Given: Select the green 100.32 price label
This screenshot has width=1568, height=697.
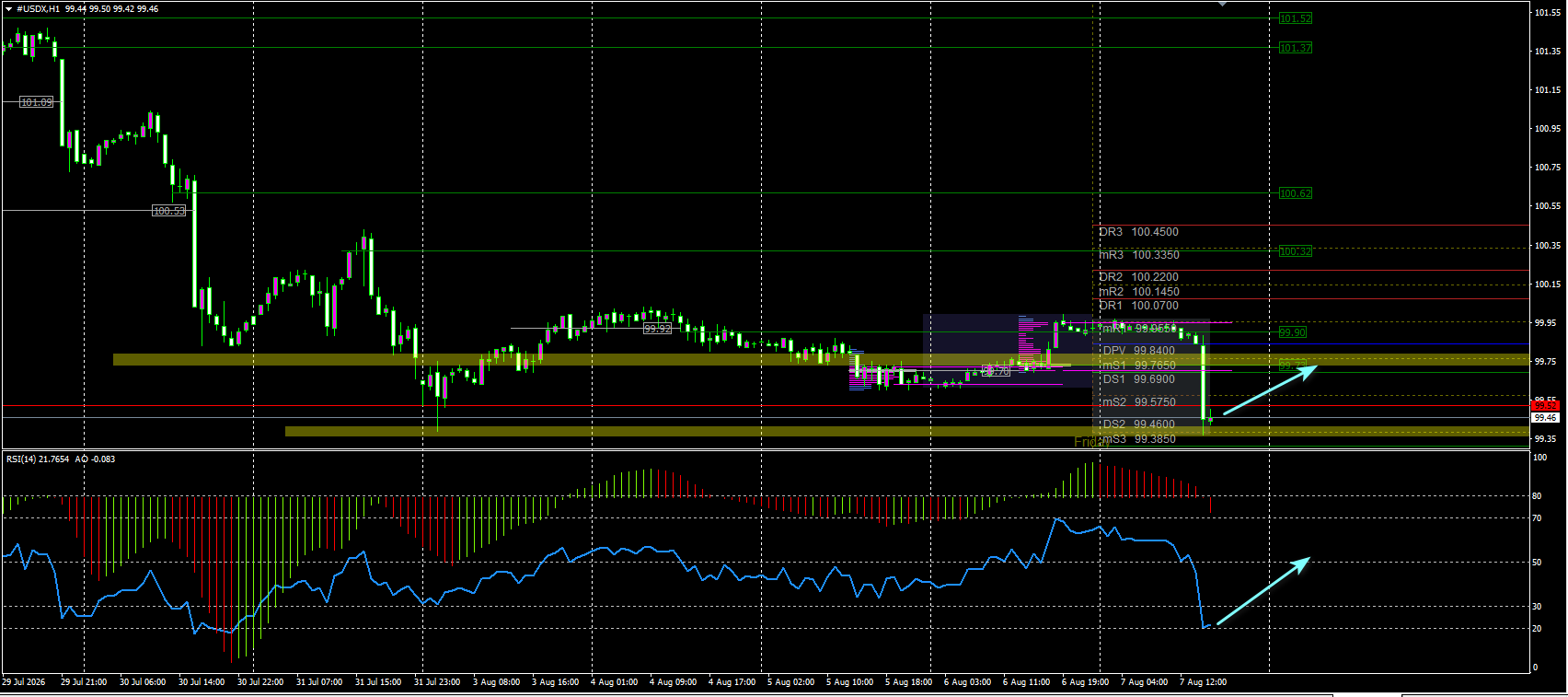Looking at the screenshot, I should [1295, 251].
